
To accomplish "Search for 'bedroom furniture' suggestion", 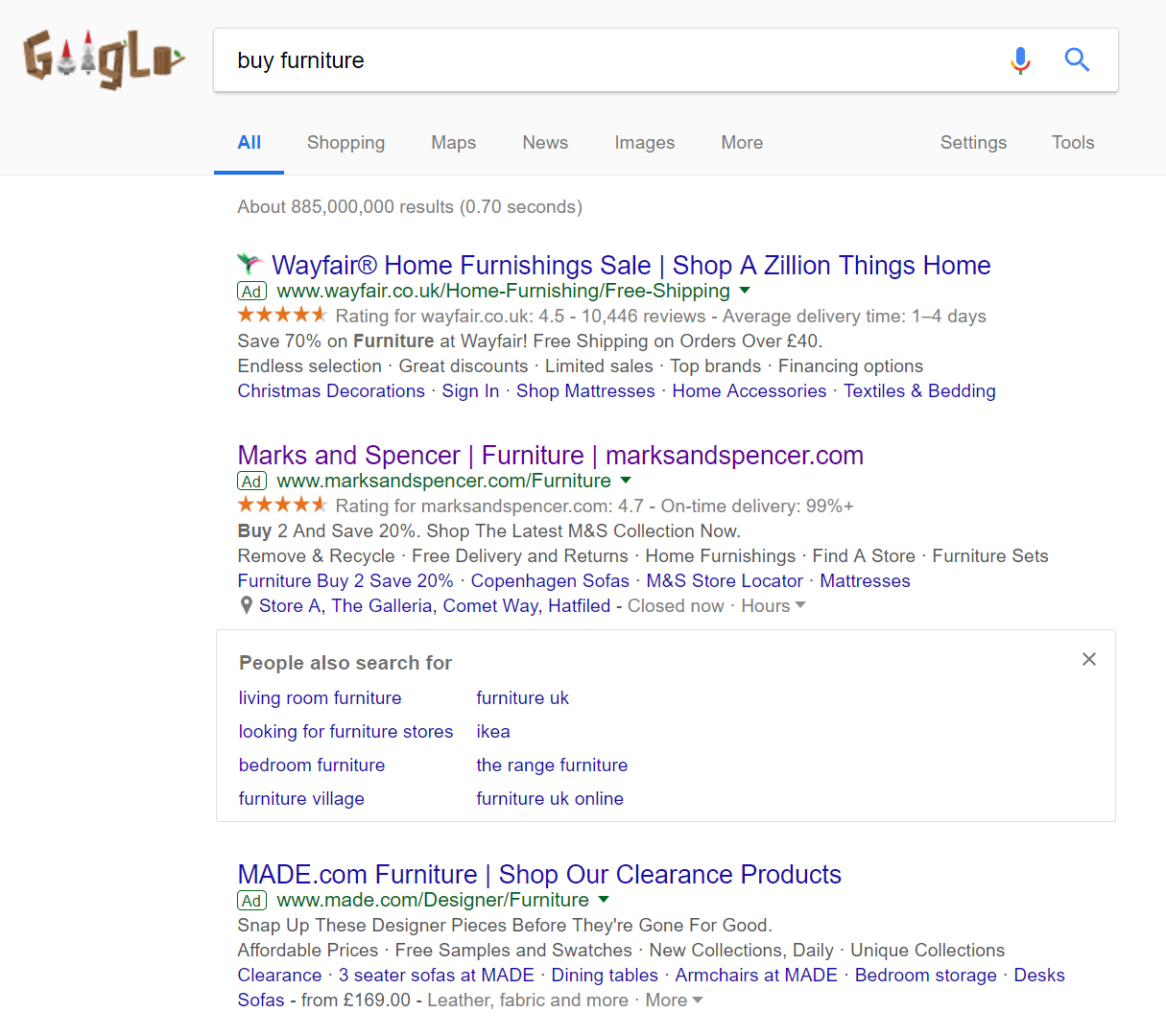I will pos(312,765).
